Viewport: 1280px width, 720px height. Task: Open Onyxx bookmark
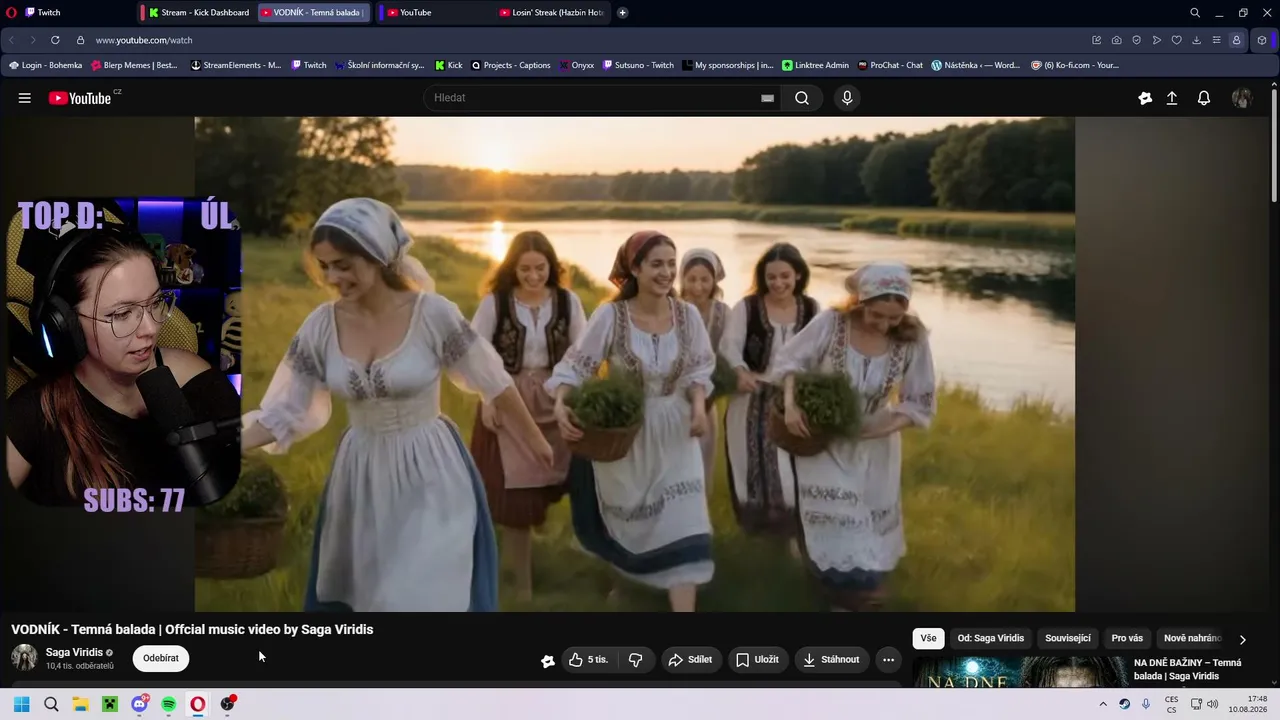(x=576, y=65)
